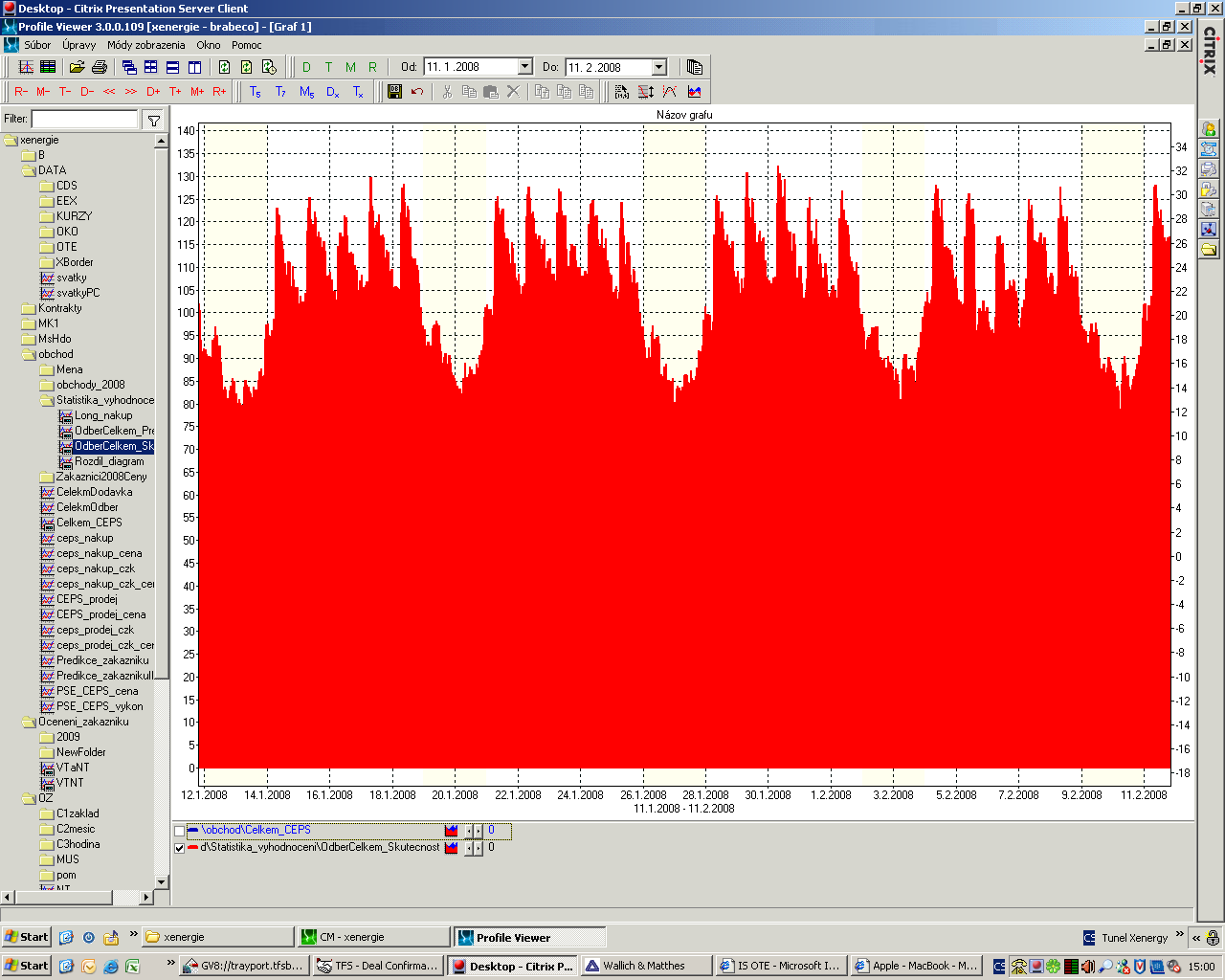Click the red >> shift forward button
The width and height of the screenshot is (1225, 980).
pos(131,92)
